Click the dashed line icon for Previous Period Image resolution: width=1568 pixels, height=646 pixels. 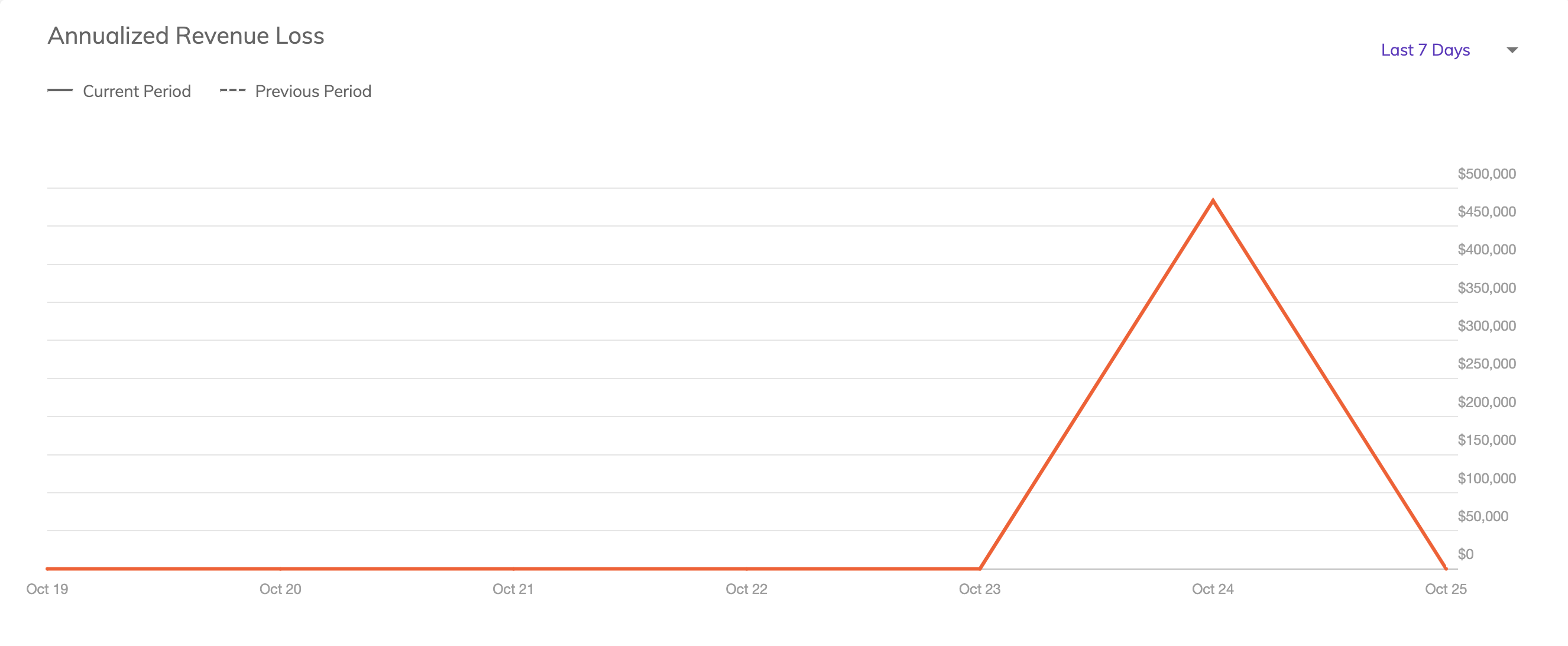pyautogui.click(x=232, y=90)
